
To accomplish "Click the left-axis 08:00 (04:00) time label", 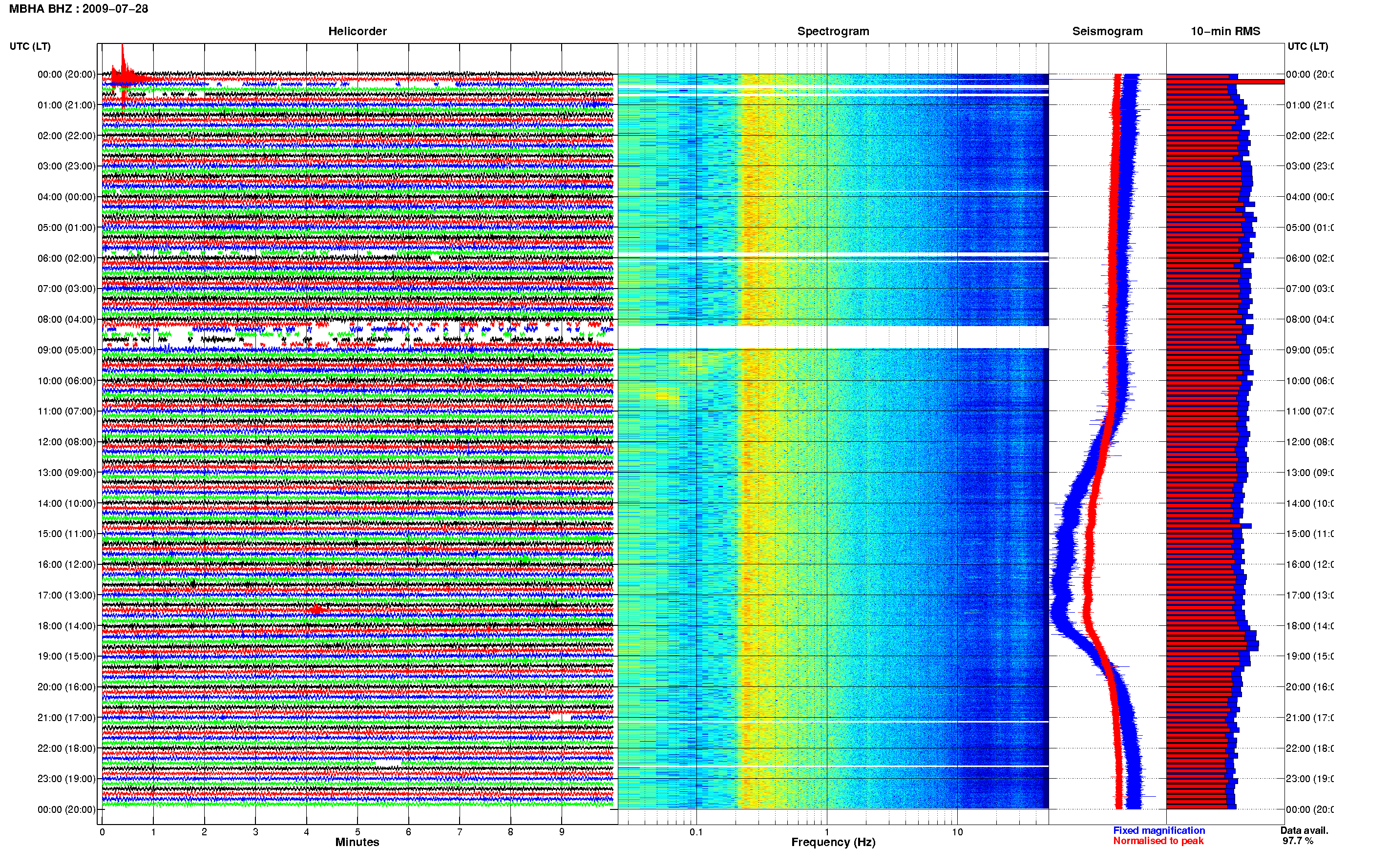I will click(x=66, y=319).
